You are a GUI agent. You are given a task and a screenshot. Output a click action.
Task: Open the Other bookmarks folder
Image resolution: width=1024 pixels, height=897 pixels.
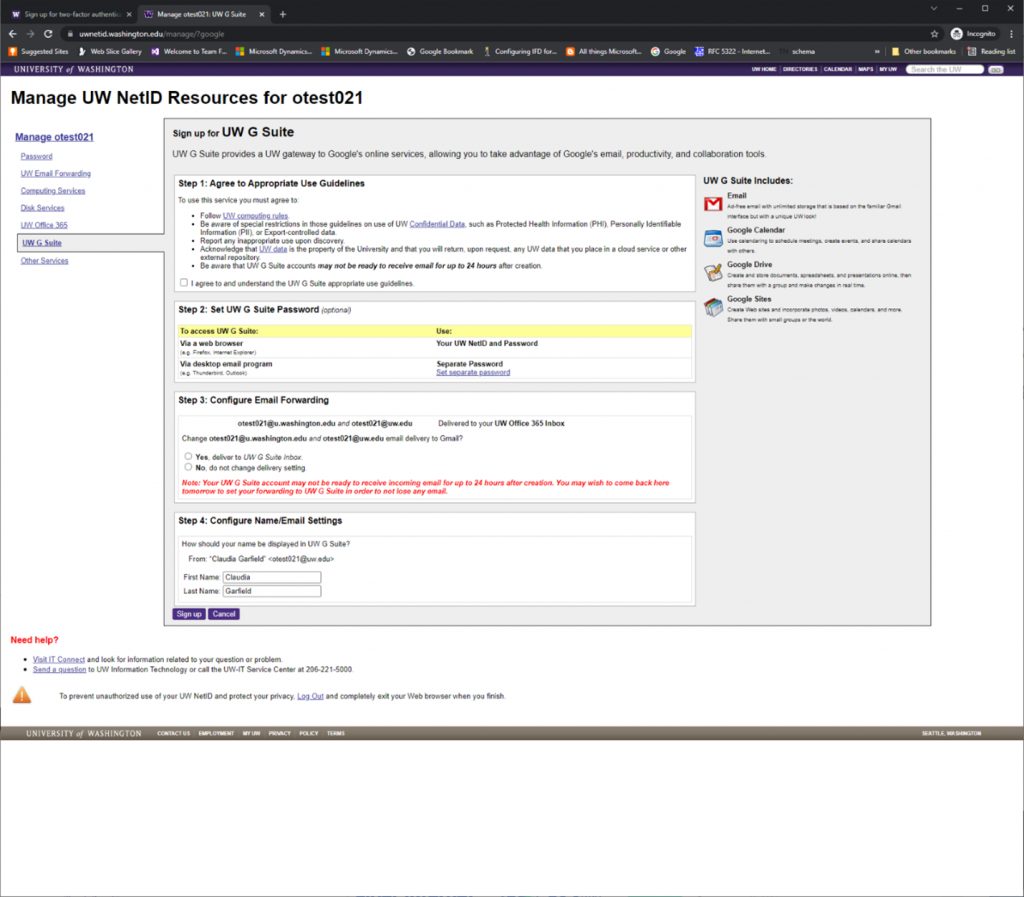[x=923, y=52]
